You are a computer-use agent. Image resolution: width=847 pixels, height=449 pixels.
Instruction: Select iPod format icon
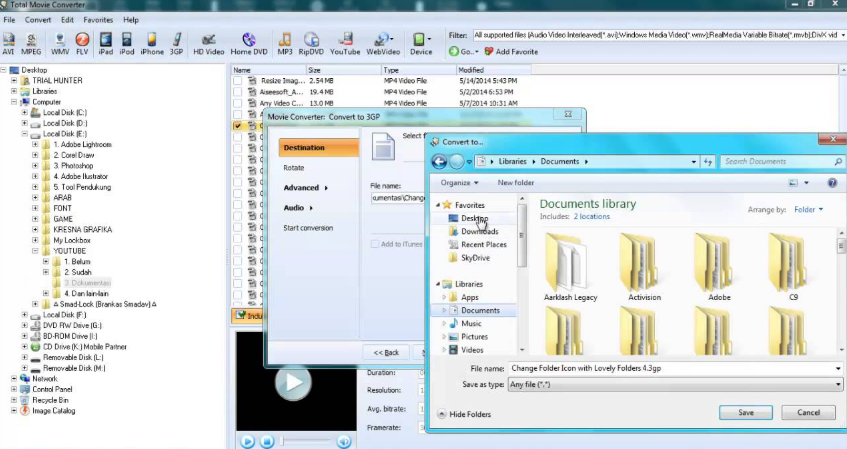coord(126,44)
